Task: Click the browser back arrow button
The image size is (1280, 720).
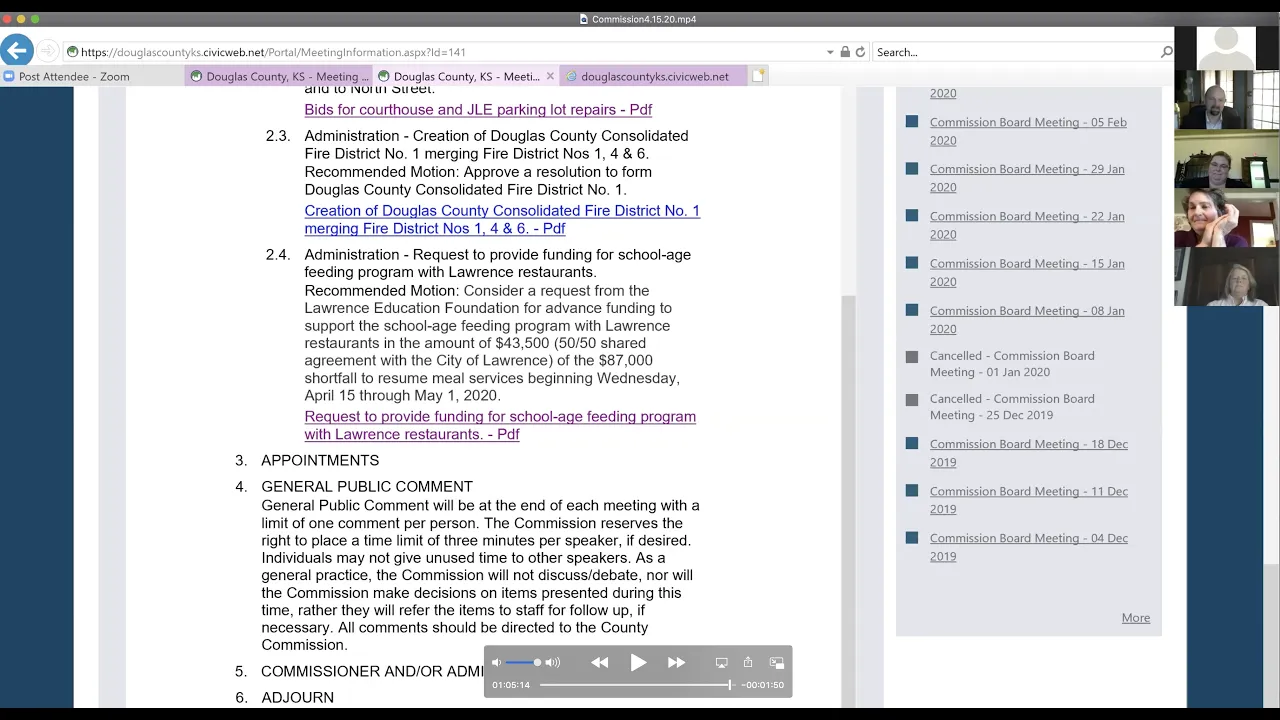Action: click(x=17, y=51)
